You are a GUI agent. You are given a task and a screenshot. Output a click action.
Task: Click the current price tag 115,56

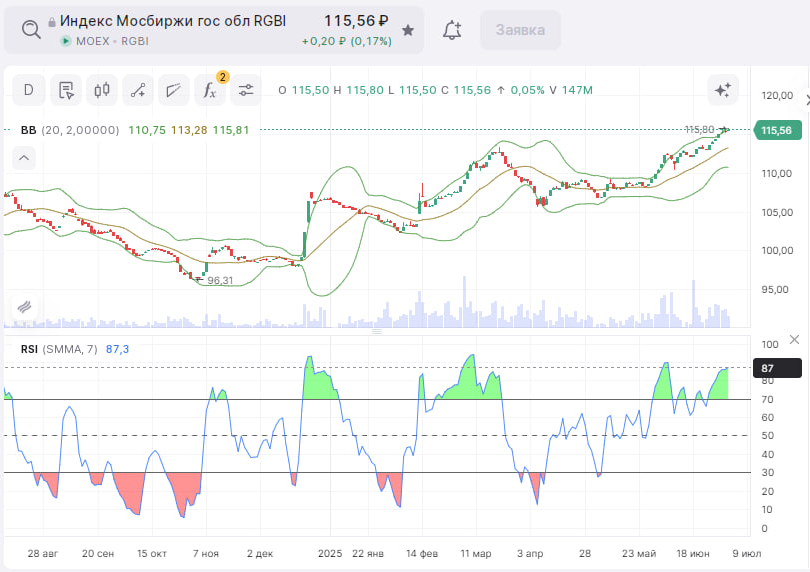click(778, 130)
